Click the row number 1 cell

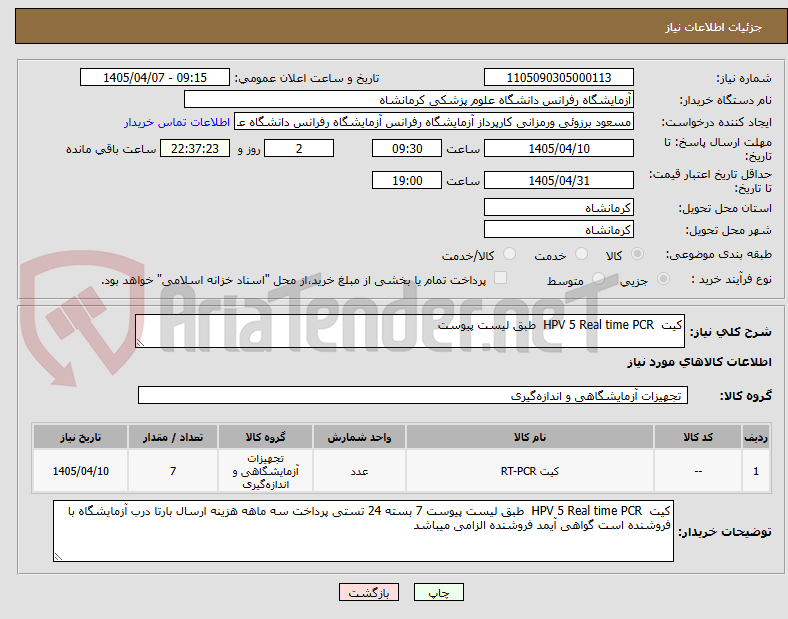point(756,471)
